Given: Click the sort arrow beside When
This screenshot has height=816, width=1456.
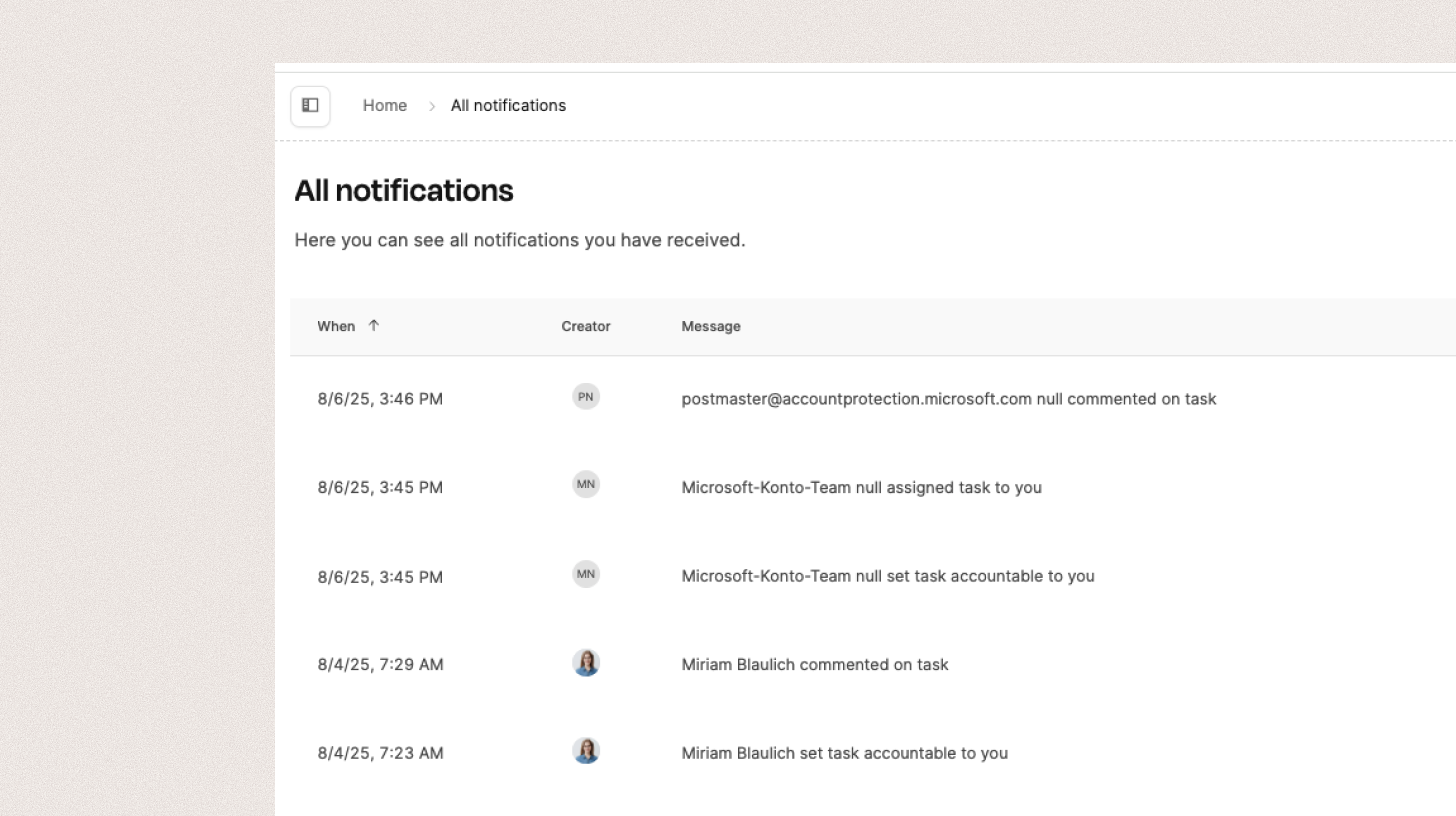Looking at the screenshot, I should coord(373,325).
